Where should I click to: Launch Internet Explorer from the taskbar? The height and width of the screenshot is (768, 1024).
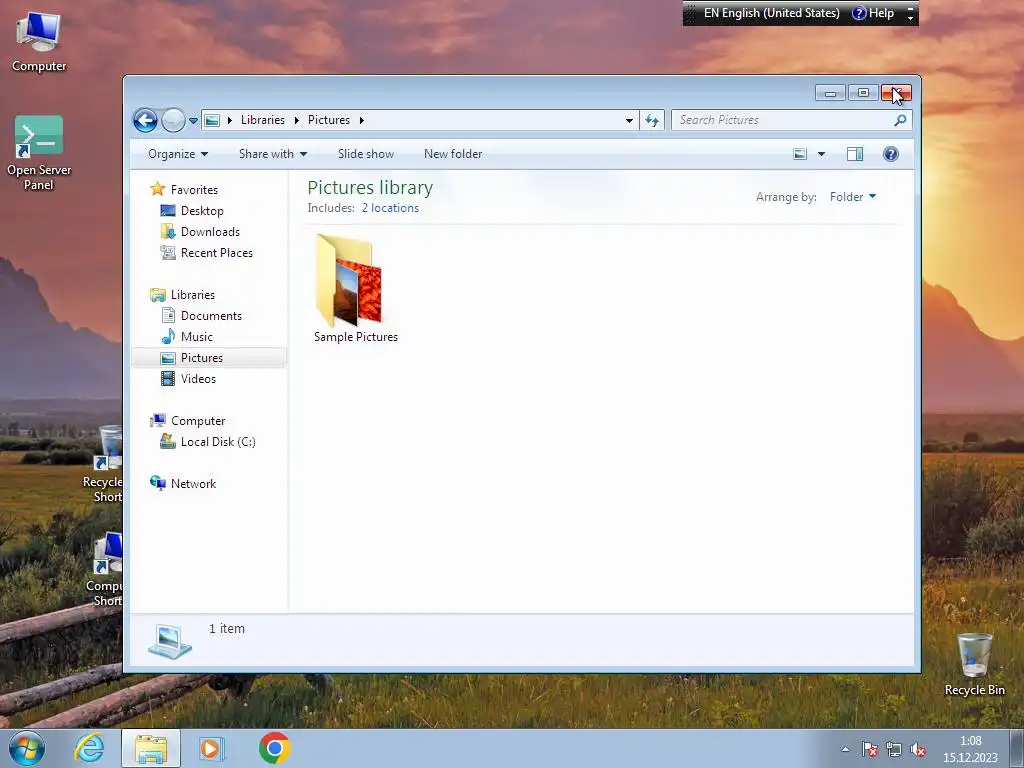[89, 748]
